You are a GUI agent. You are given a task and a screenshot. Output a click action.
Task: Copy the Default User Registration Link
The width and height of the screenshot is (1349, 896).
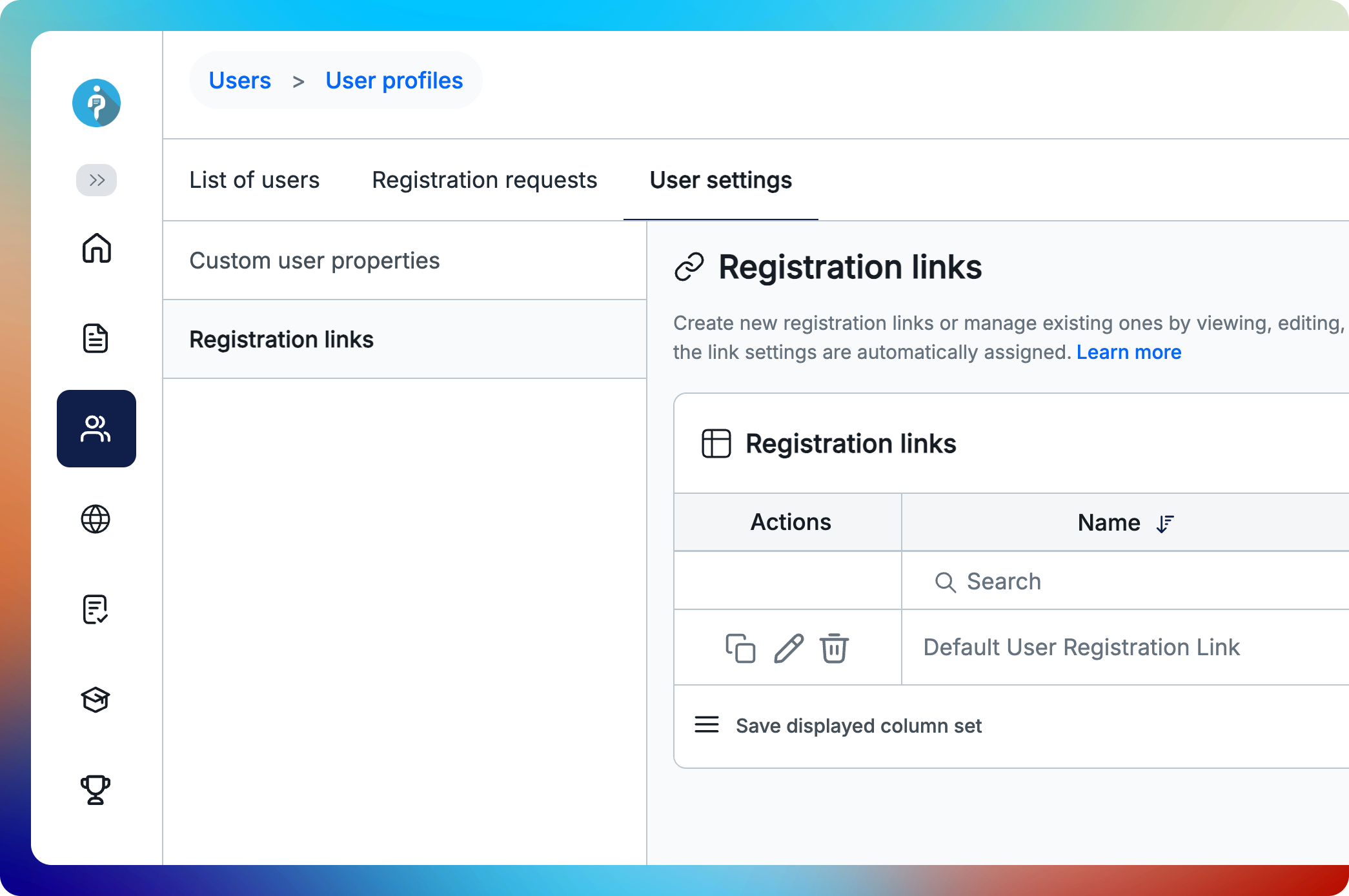click(x=741, y=648)
